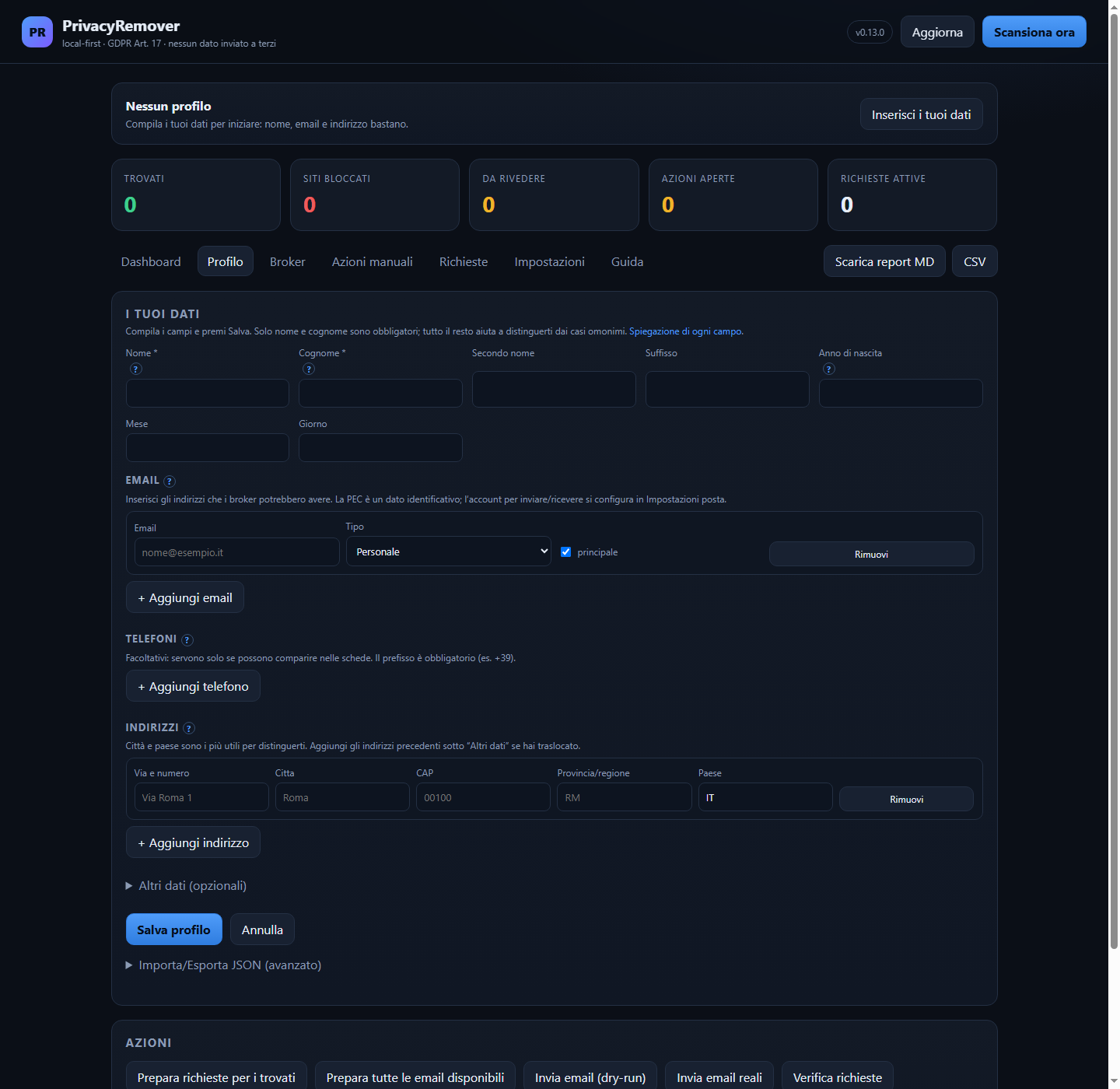This screenshot has height=1089, width=1120.
Task: Click the Paese field containing IT
Action: pos(765,797)
